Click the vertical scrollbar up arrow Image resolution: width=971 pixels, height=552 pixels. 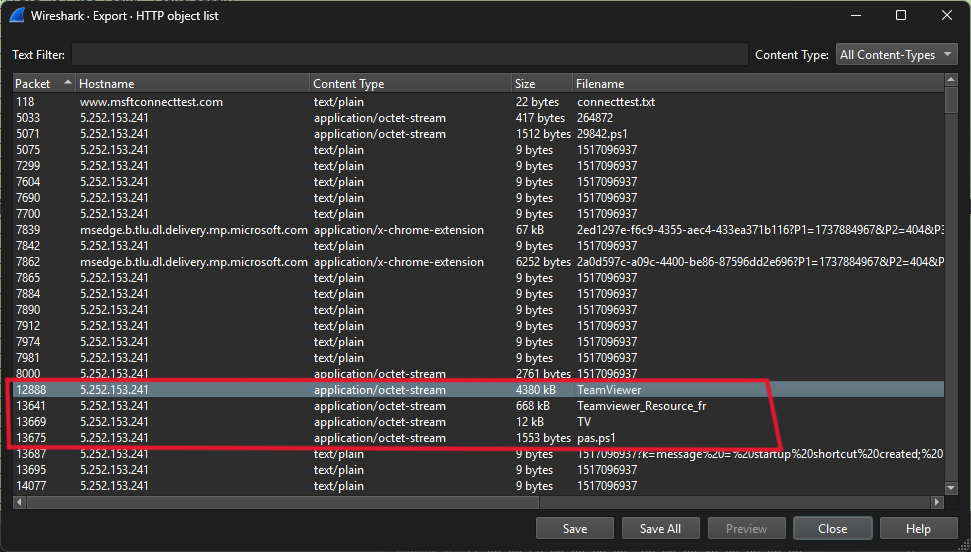tap(951, 83)
